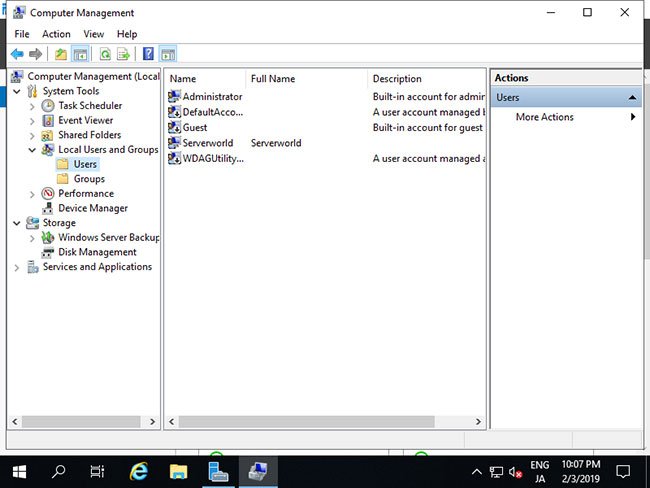
Task: Click the Back arrow toolbar icon
Action: point(17,54)
